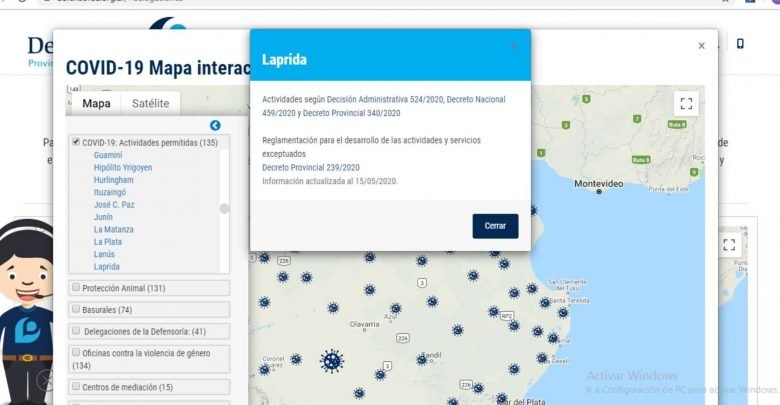Select Guaminí in the municipality list
The image size is (780, 405).
(x=108, y=155)
